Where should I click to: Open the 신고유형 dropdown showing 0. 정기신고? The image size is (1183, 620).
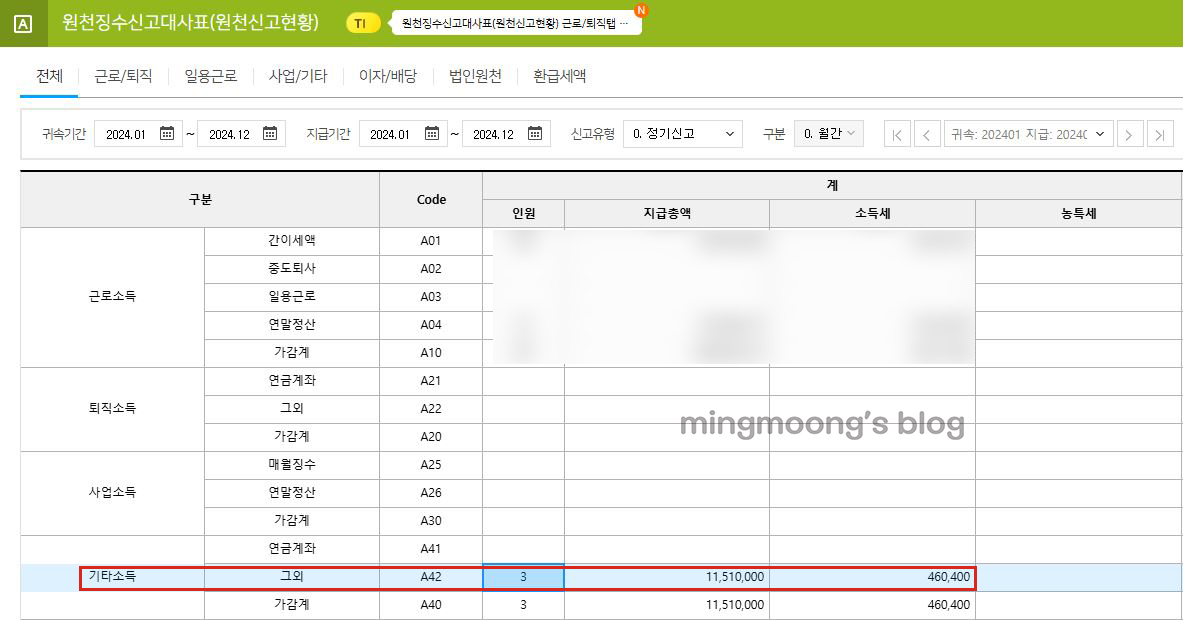click(683, 133)
